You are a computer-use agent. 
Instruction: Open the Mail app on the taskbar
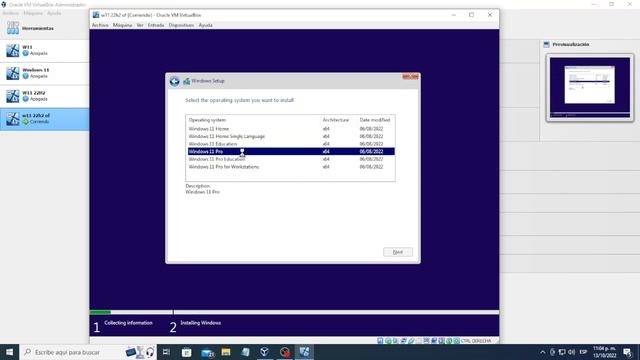pos(207,352)
